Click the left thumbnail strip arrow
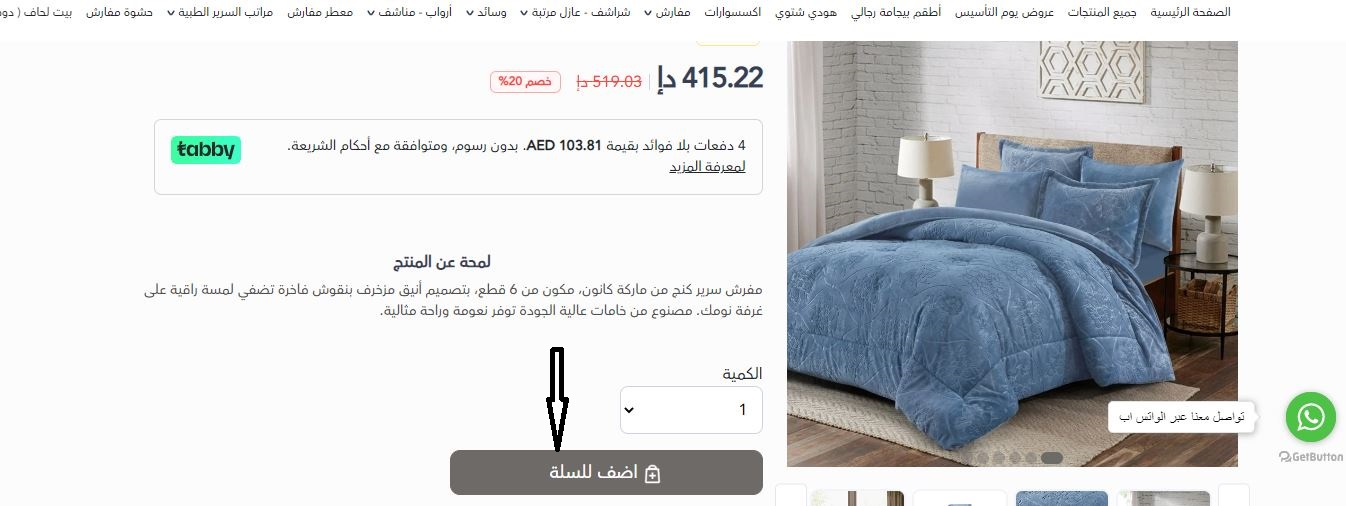The width and height of the screenshot is (1346, 506). click(791, 496)
